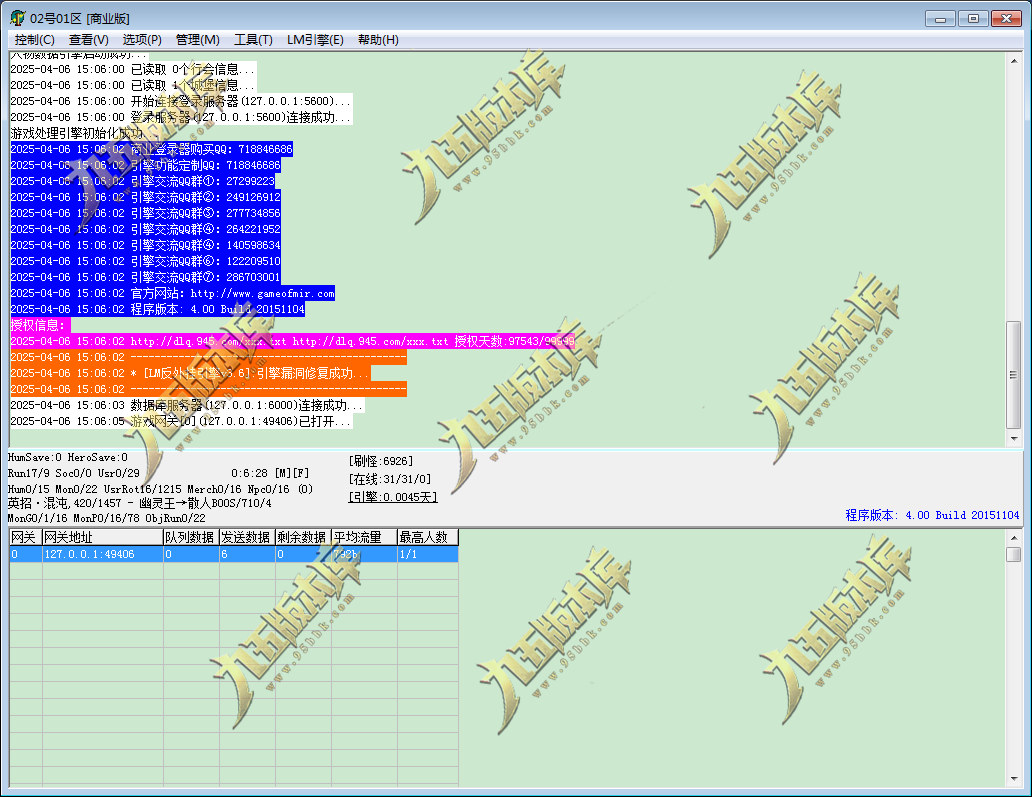Click the blue 程序版本: 4.00 Build 20151104 label
Viewport: 1032px width, 797px height.
(x=932, y=515)
